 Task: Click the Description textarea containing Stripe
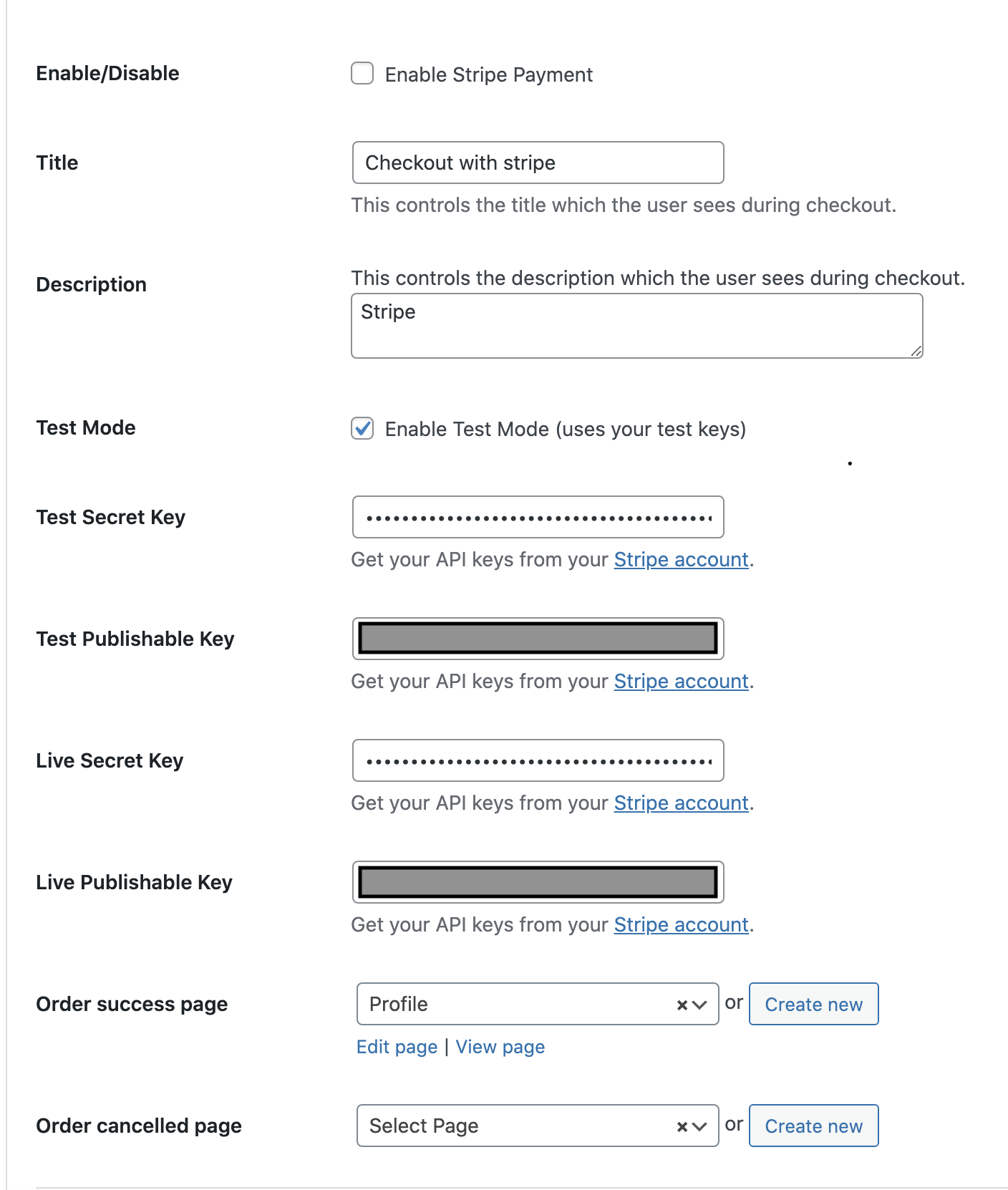[636, 326]
